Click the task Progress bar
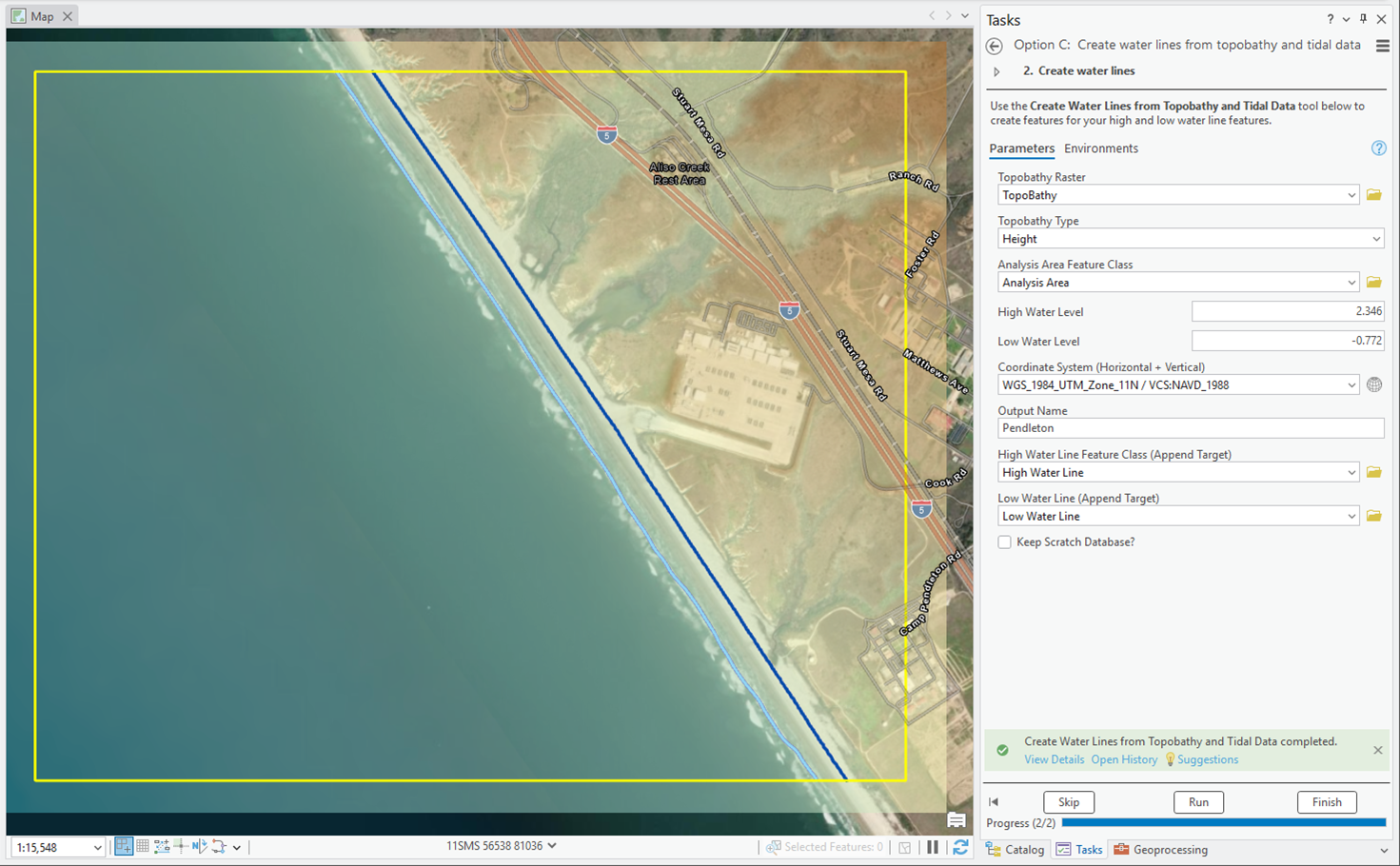This screenshot has width=1400, height=866. coord(1224,823)
